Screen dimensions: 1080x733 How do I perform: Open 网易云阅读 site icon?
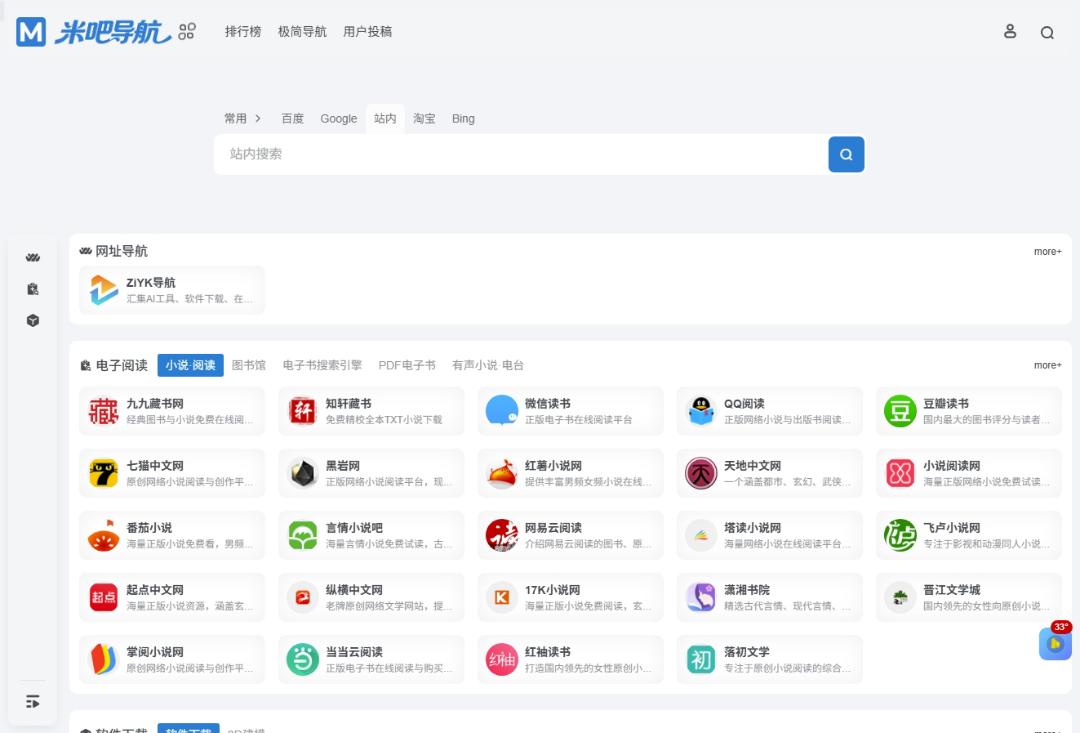[502, 535]
